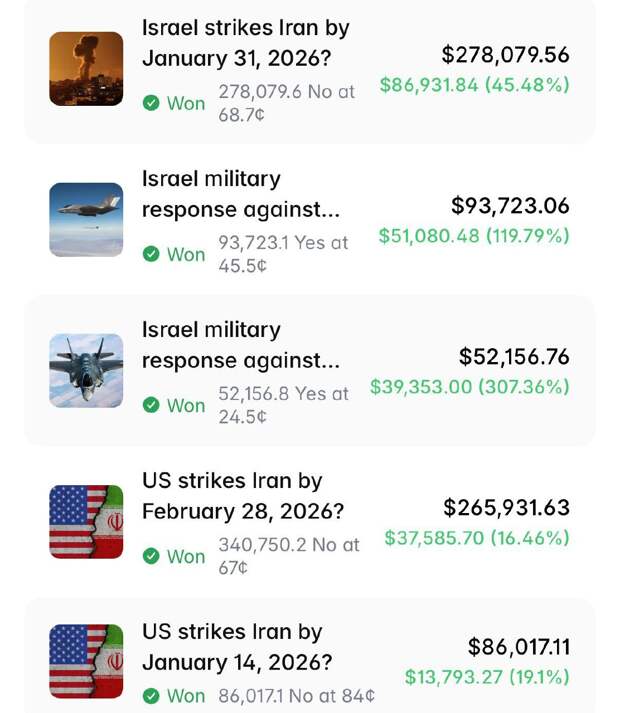Click the $39,353.00 (307.36%) profit figure

469,387
